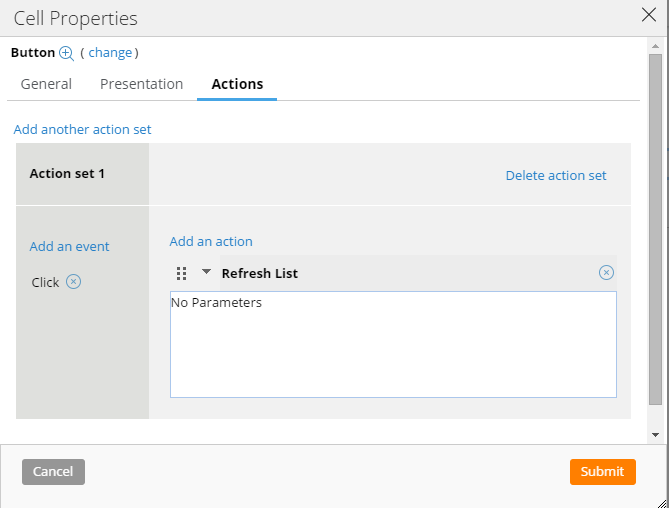Collapse the Refresh List action details
Screen dimensions: 669x508
click(206, 272)
